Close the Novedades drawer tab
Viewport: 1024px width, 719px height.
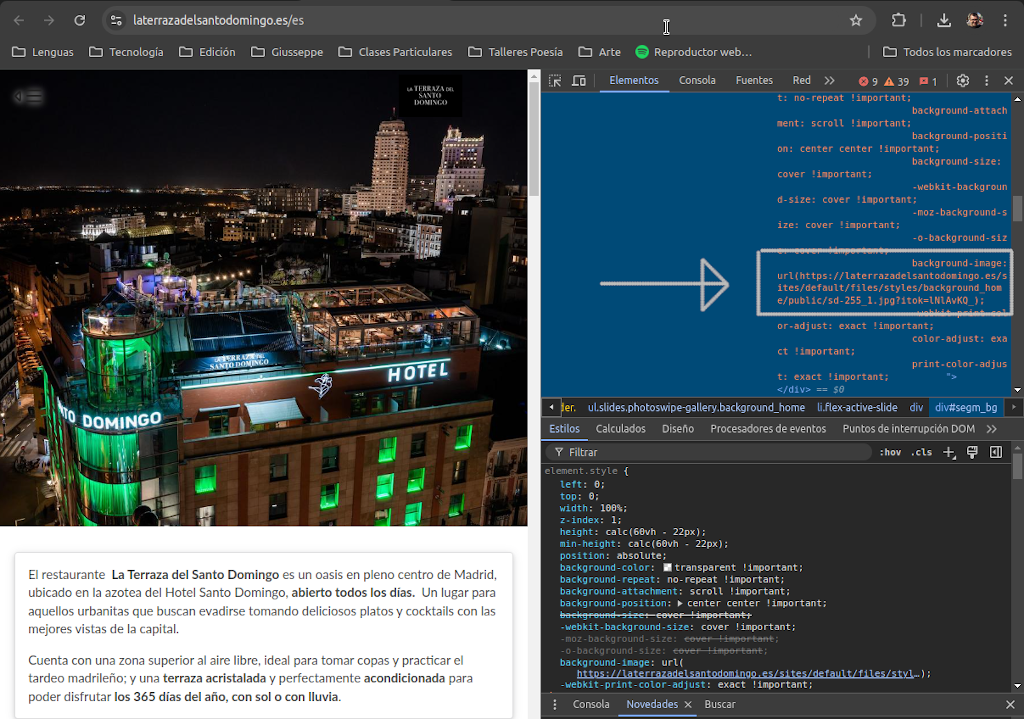coord(688,705)
